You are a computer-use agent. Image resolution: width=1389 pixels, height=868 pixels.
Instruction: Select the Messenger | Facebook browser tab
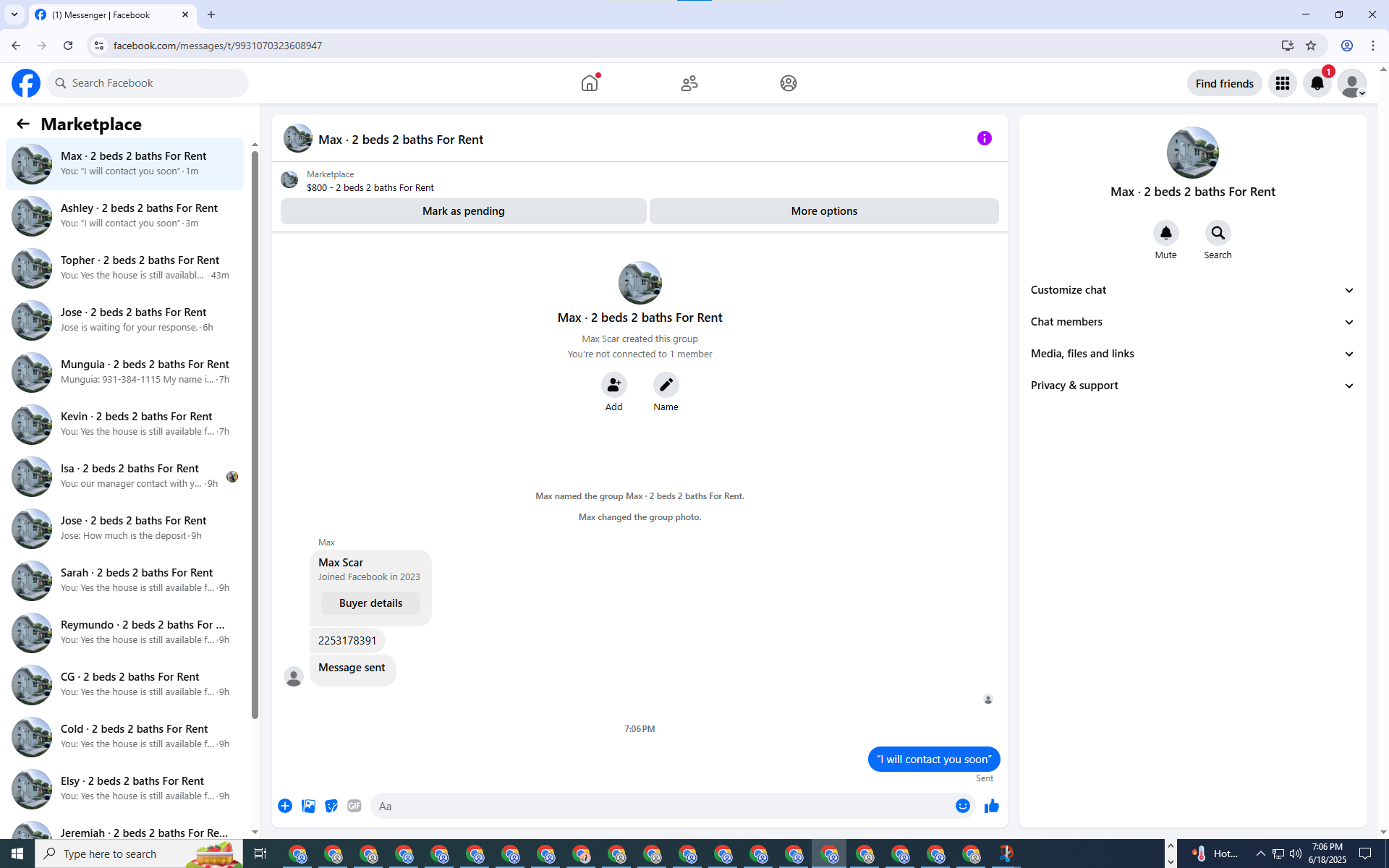point(114,14)
